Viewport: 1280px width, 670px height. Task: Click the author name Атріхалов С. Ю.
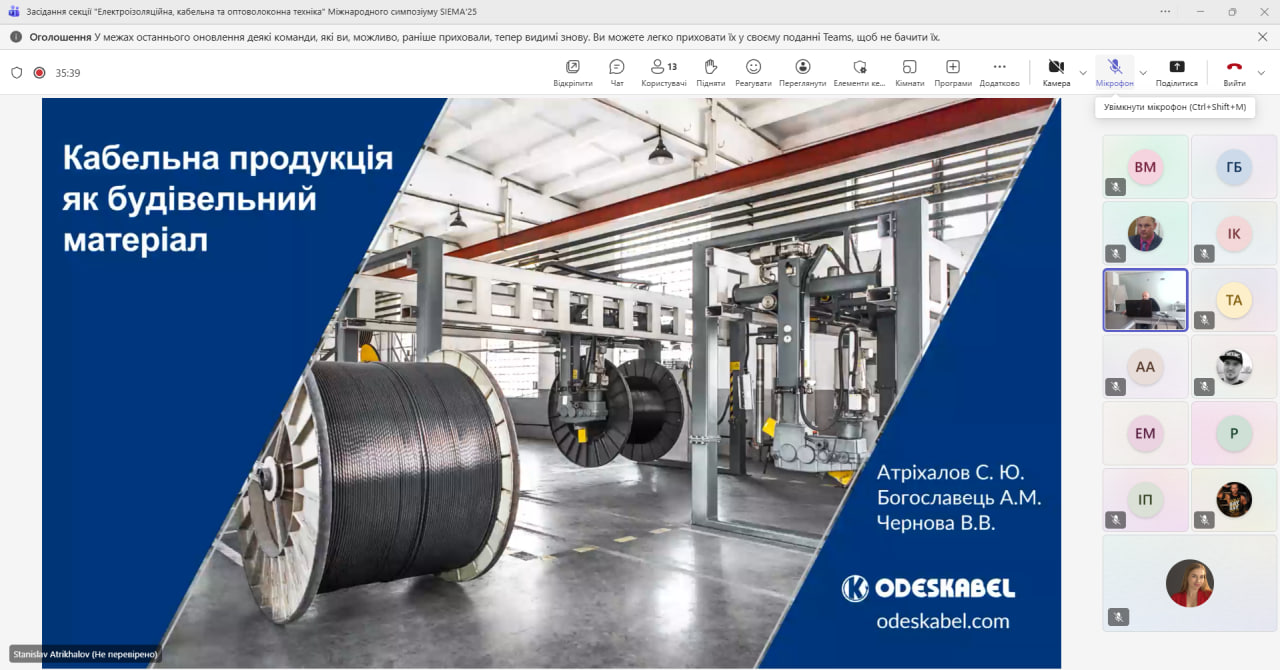[951, 472]
